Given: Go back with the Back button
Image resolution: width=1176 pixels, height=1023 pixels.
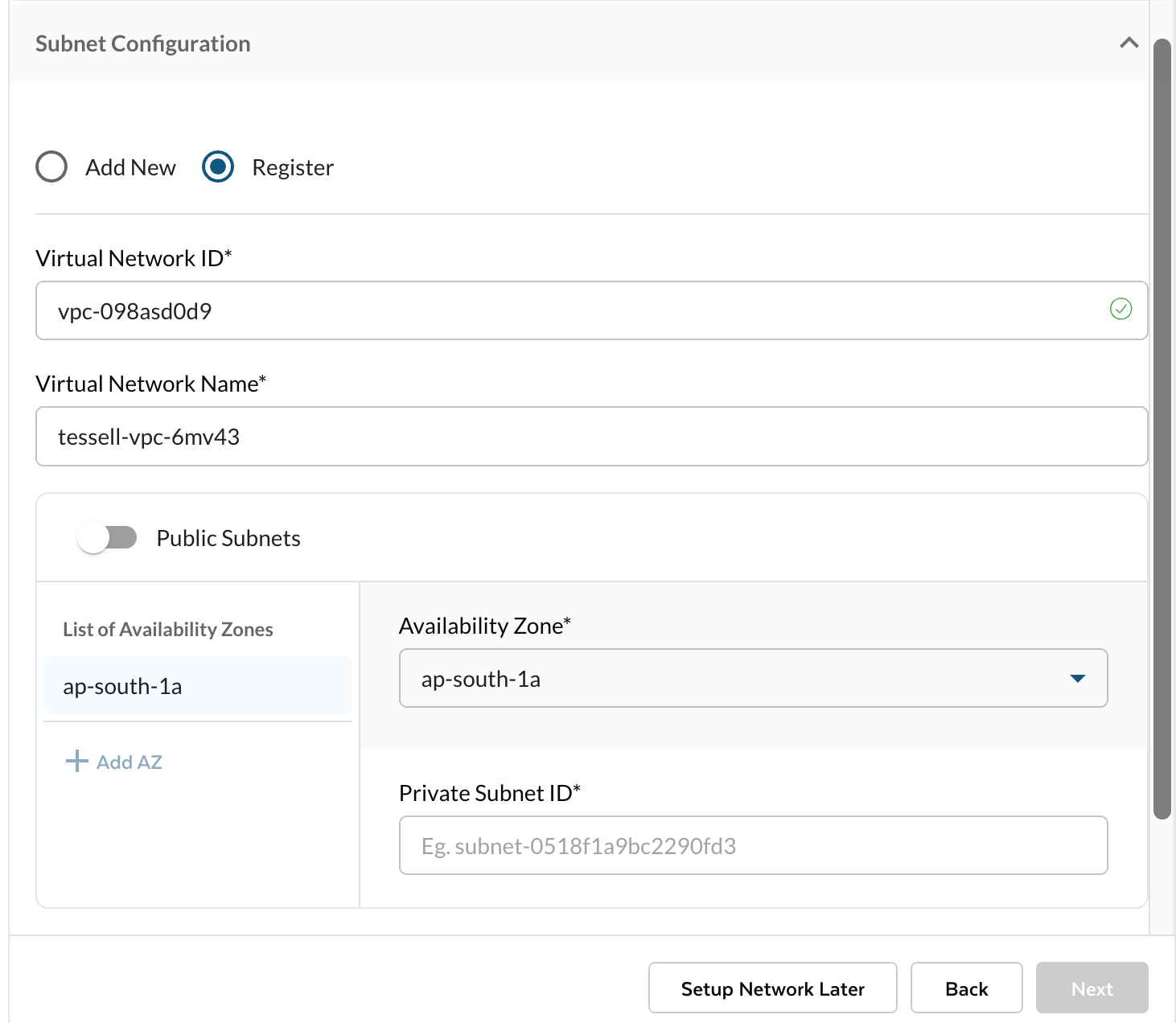Looking at the screenshot, I should pyautogui.click(x=966, y=988).
